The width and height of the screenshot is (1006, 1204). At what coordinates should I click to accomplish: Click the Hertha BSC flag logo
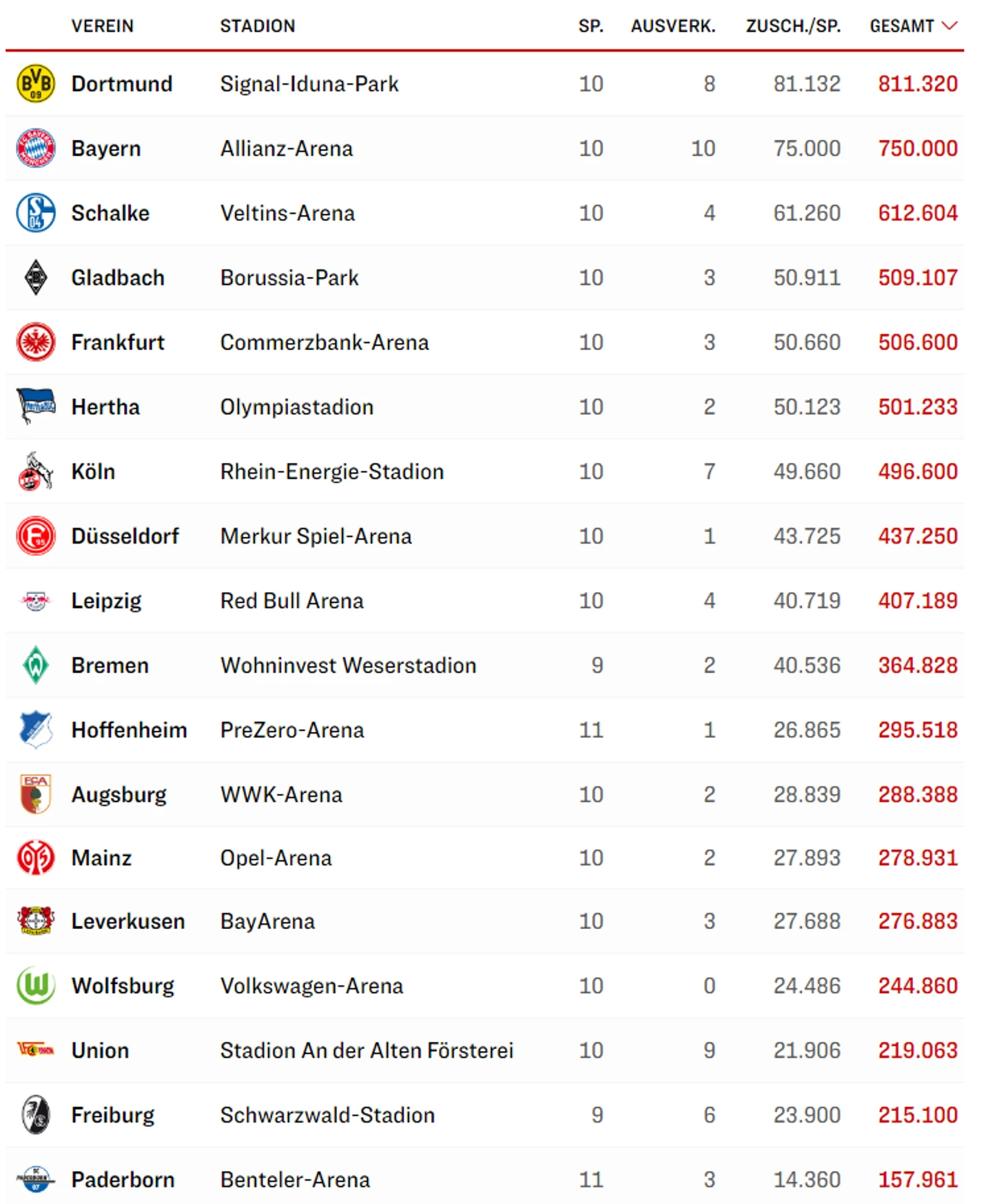[36, 407]
